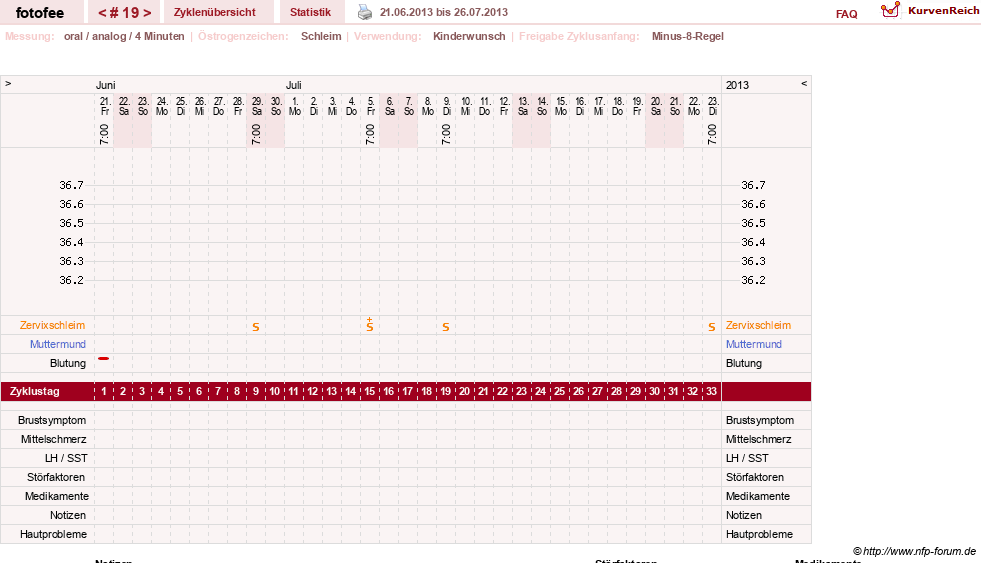Click the S mucus symbol on 23 July

pyautogui.click(x=711, y=327)
